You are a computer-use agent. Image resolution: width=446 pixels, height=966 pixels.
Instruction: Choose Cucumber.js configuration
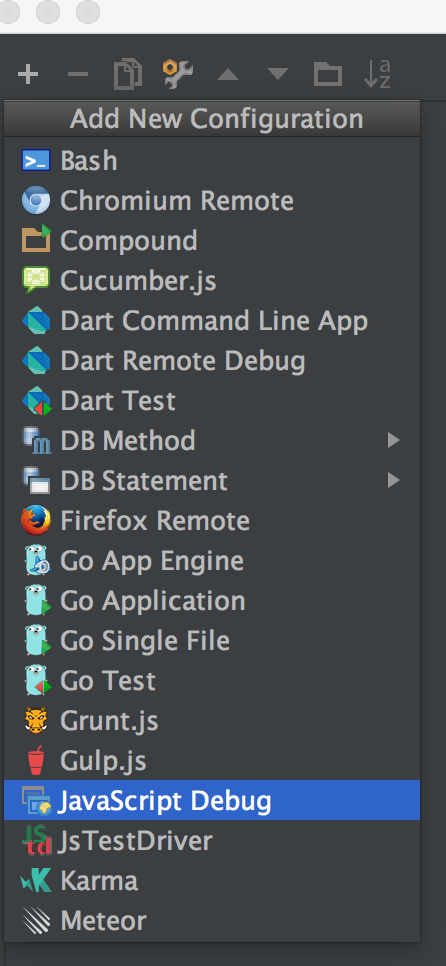click(x=212, y=280)
